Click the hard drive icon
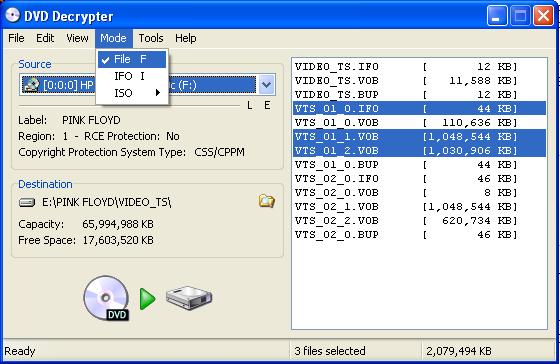 coord(189,298)
